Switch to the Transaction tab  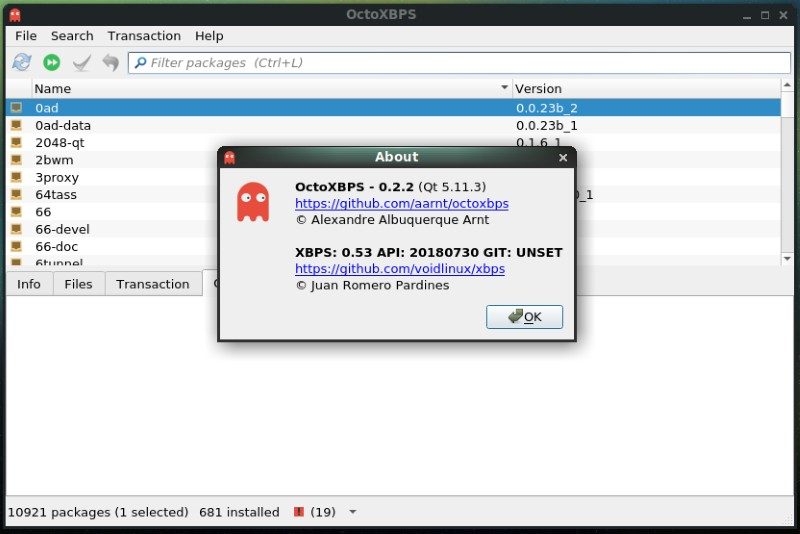point(153,284)
